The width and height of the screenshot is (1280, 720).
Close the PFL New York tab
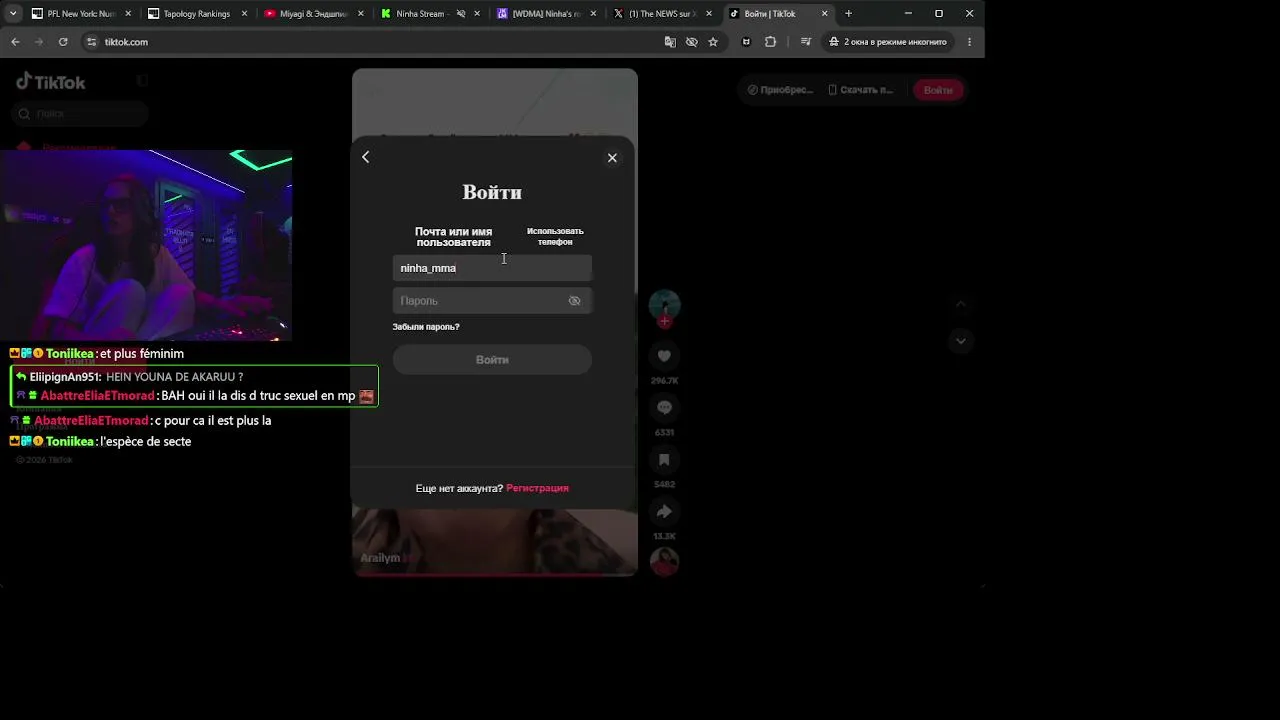128,14
